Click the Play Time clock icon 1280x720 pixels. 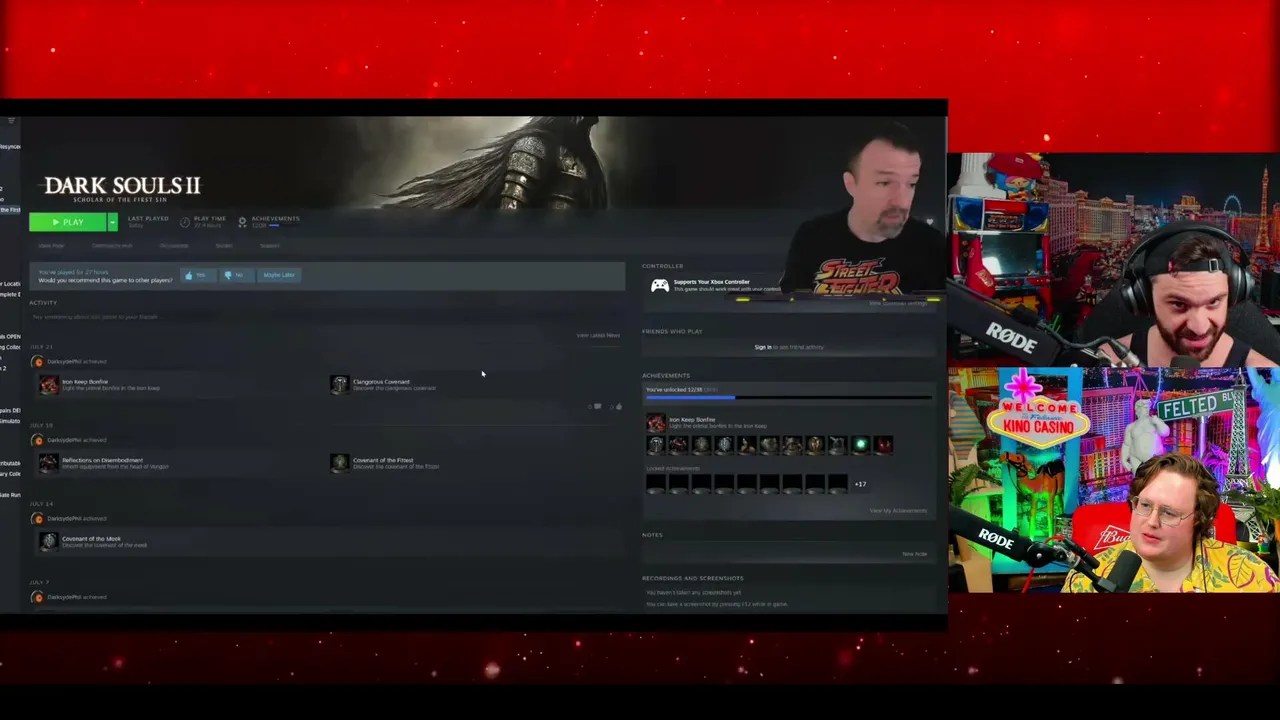coord(185,222)
